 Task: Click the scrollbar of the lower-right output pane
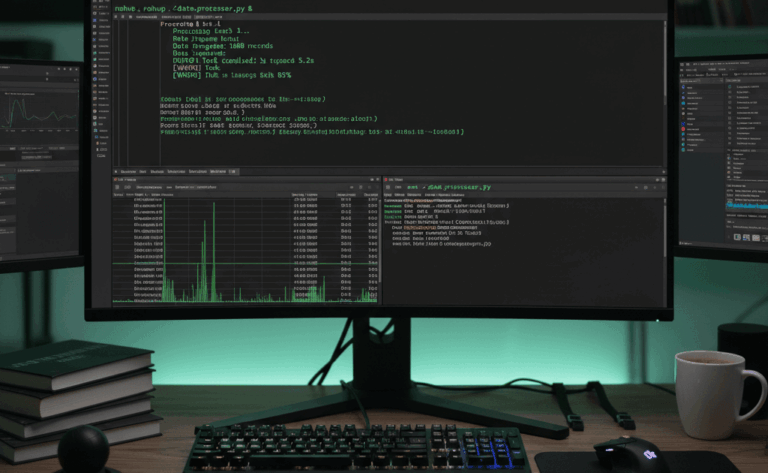[665, 229]
